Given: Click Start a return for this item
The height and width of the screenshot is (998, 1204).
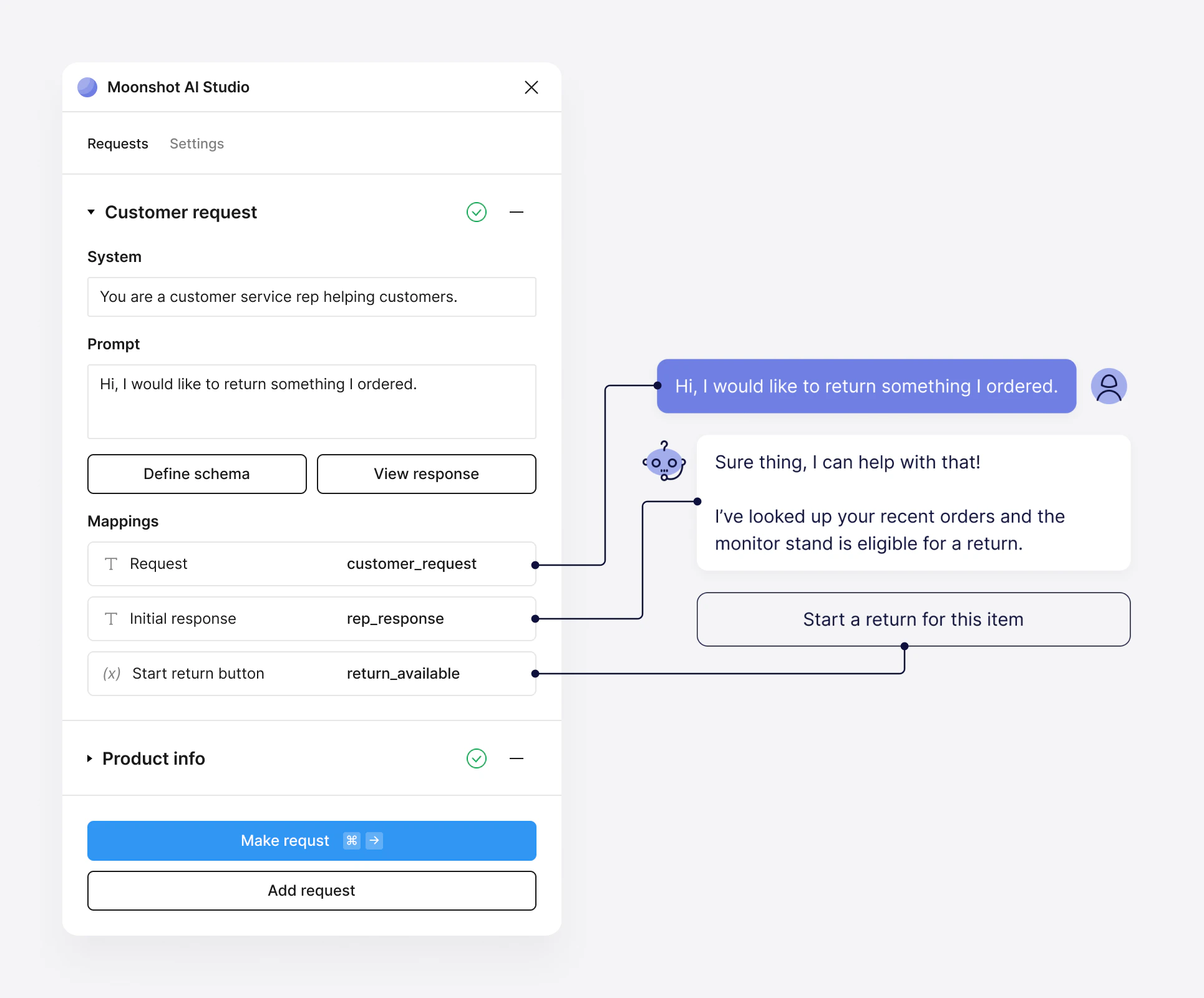Looking at the screenshot, I should point(913,619).
